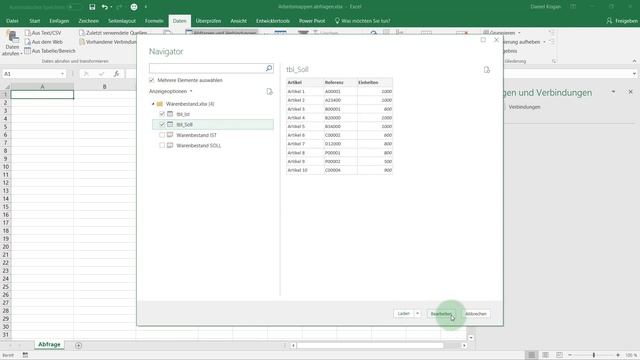Click the Bearbeiten button
Screen dimensions: 640x360
(x=441, y=314)
